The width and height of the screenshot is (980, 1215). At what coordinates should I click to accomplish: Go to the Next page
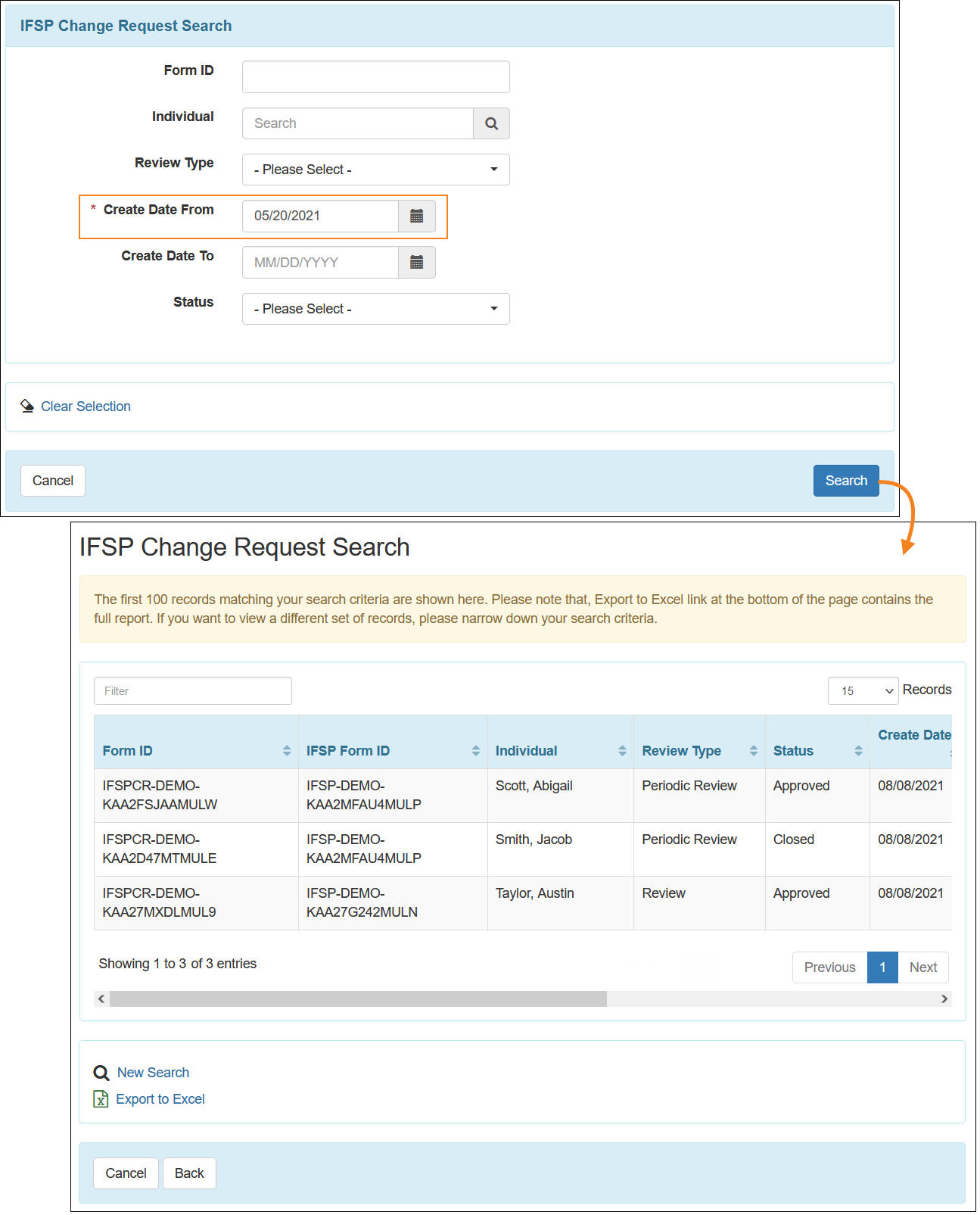coord(923,967)
